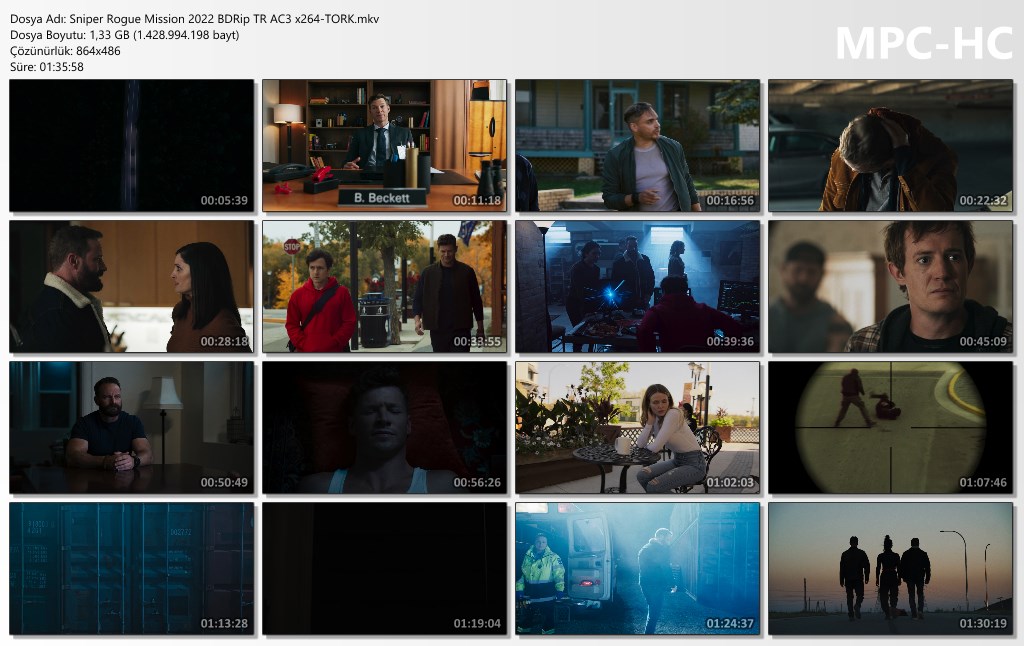
Task: Click the thumbnail stamped 00:28:18
Action: (x=131, y=287)
